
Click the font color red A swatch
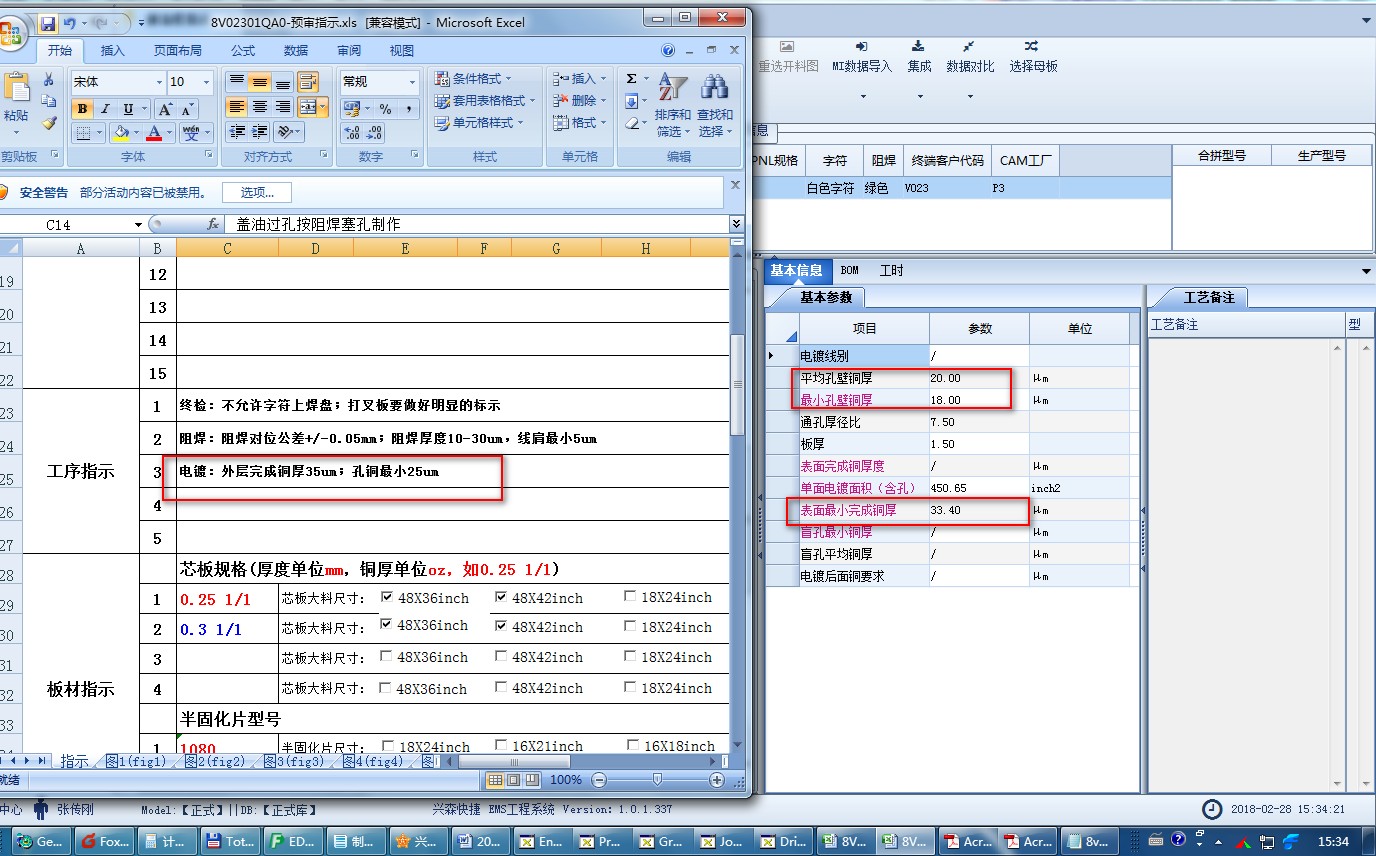(153, 133)
